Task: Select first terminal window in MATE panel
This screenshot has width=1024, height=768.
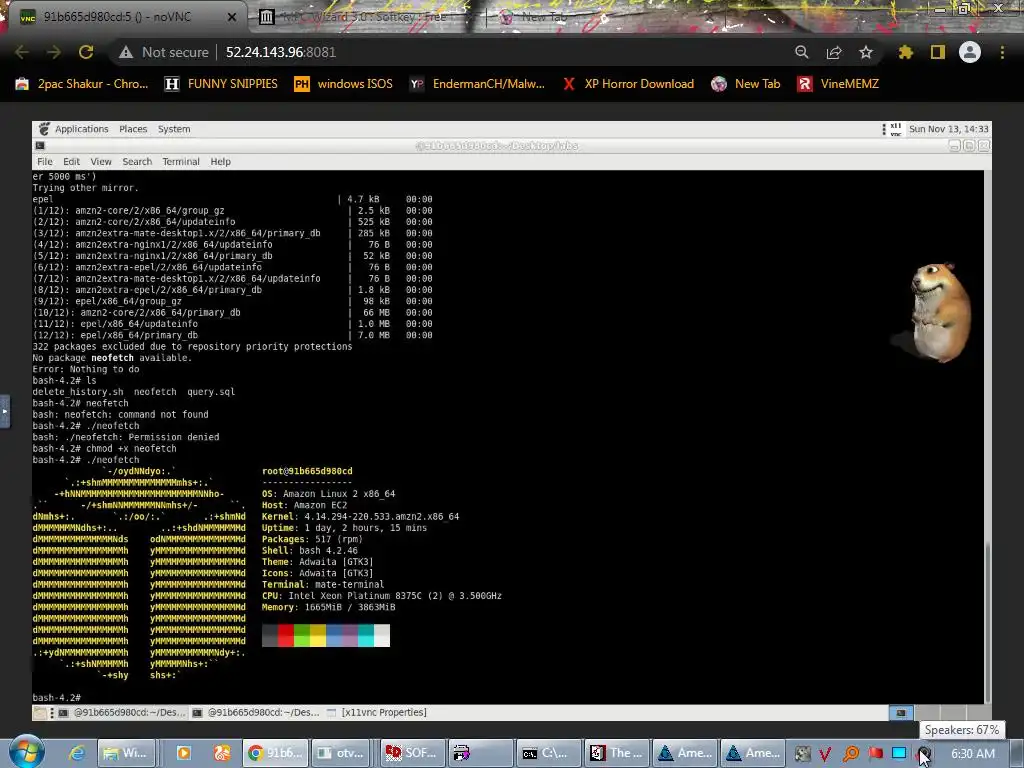Action: 122,712
